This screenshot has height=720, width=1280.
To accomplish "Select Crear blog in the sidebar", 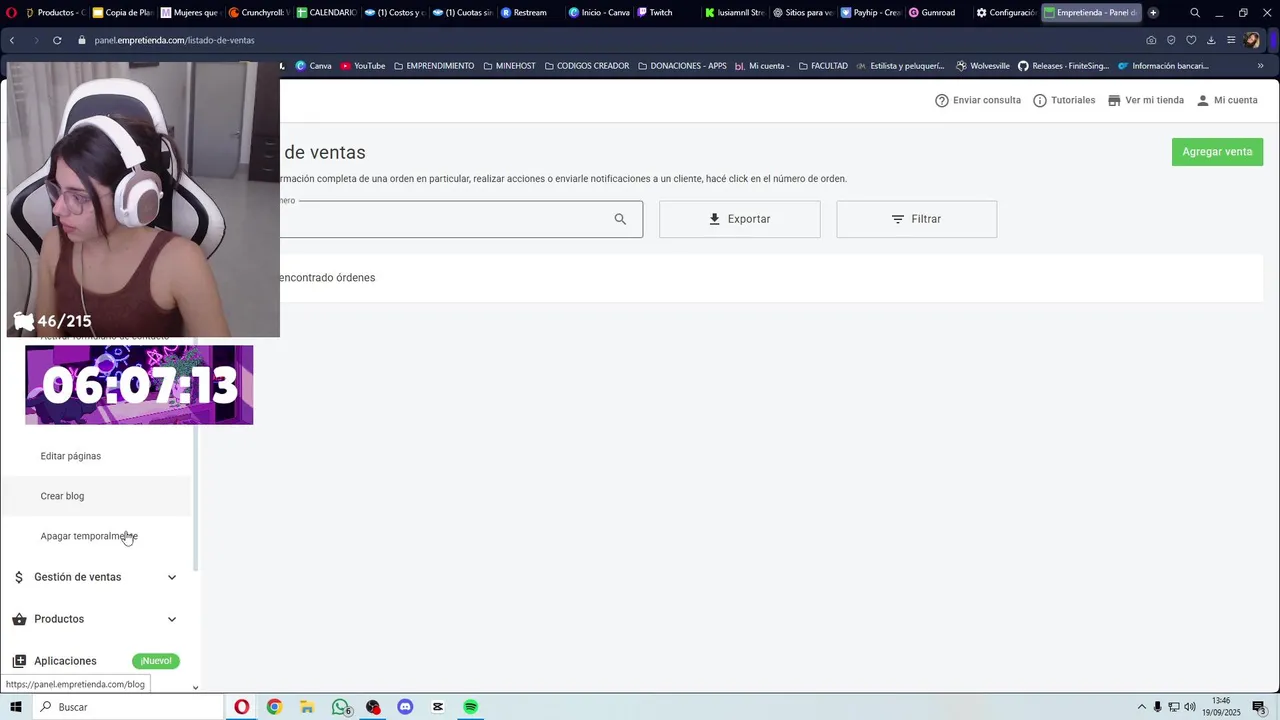I will (62, 496).
